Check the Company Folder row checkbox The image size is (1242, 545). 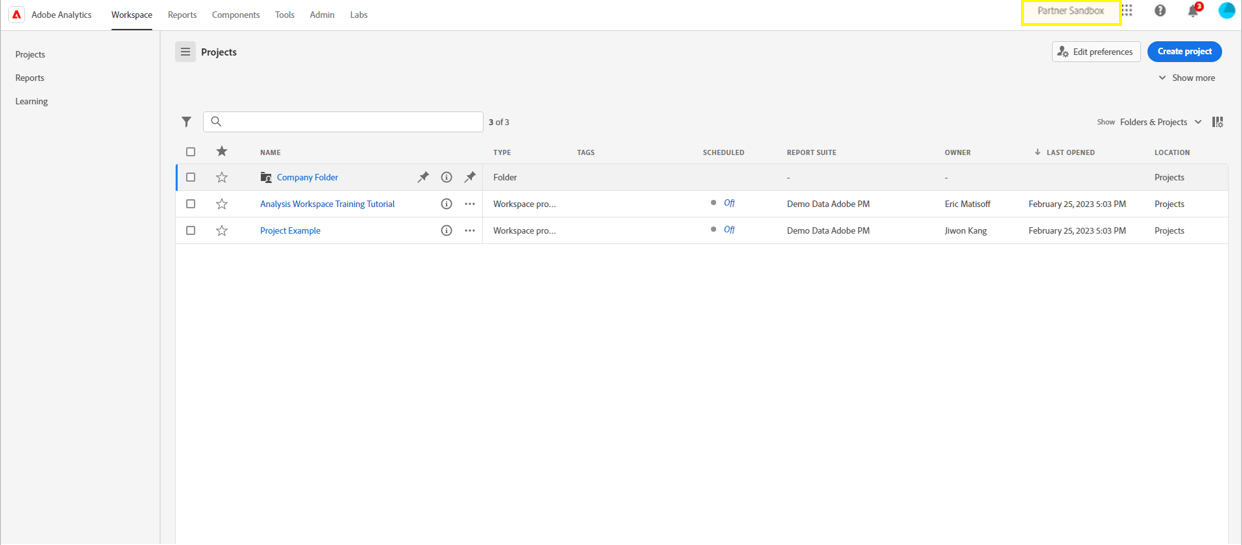191,177
